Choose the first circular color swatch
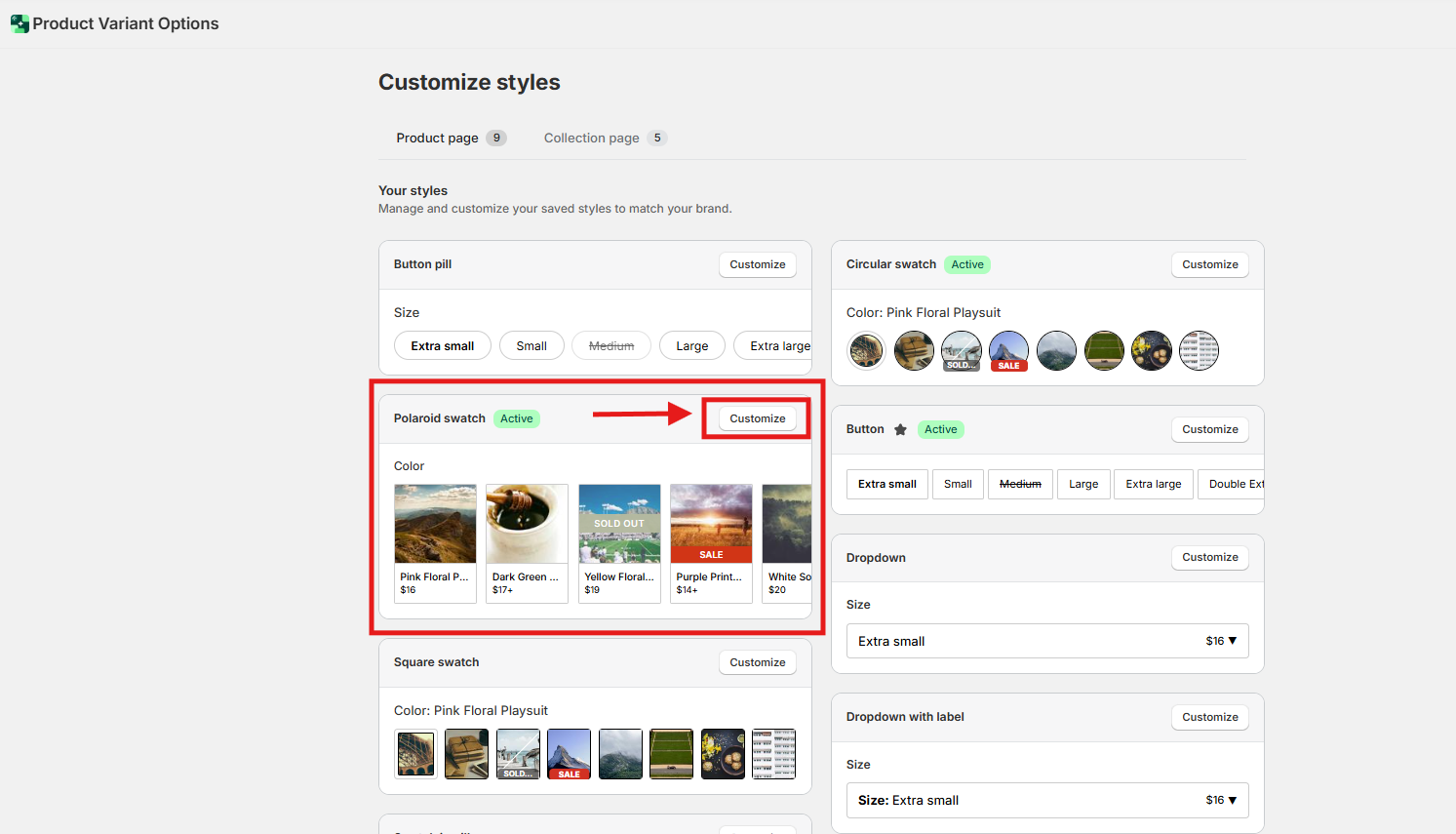Screen dimensions: 1456x834 (x=866, y=350)
